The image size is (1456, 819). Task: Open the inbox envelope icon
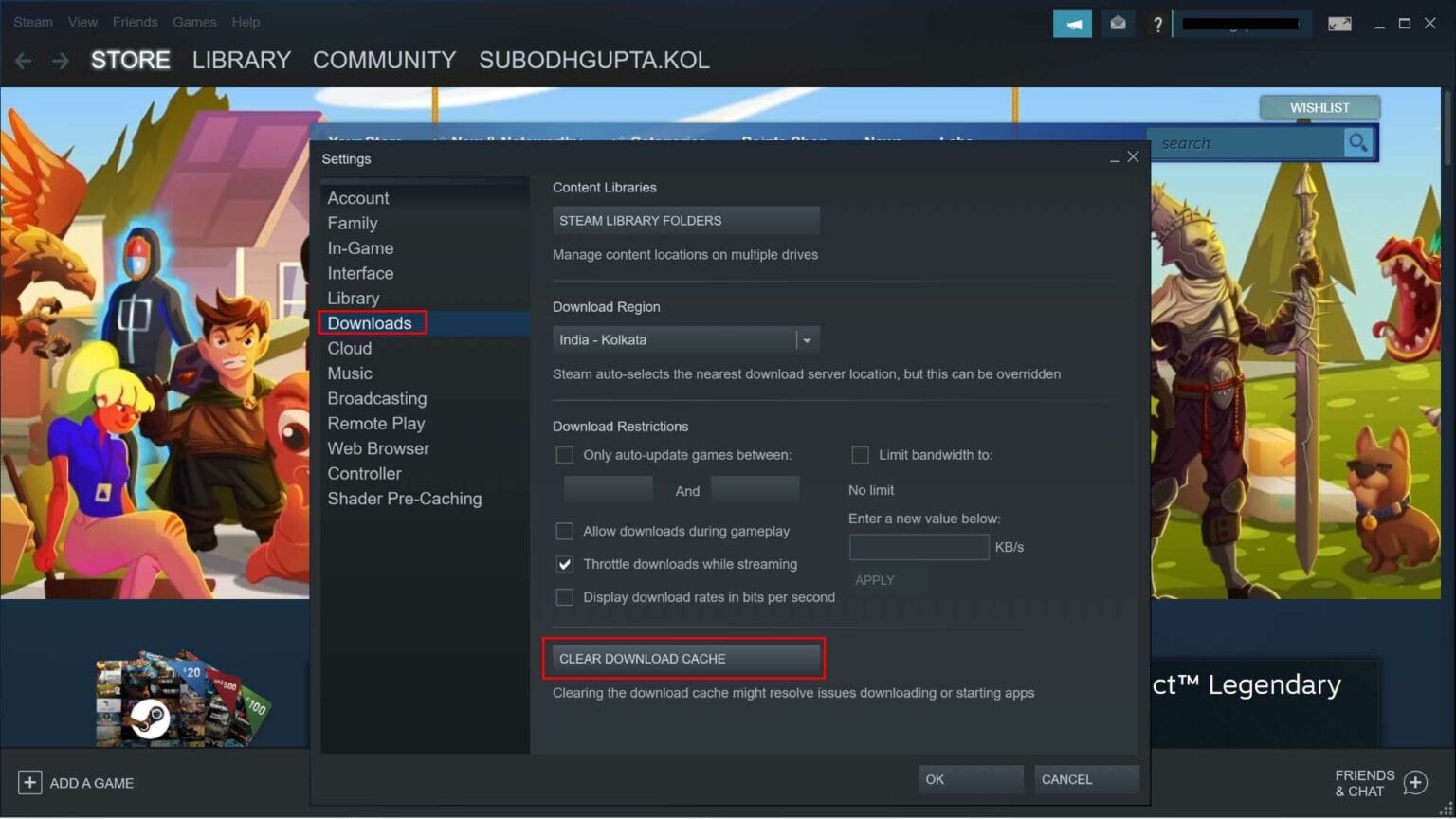[1118, 24]
